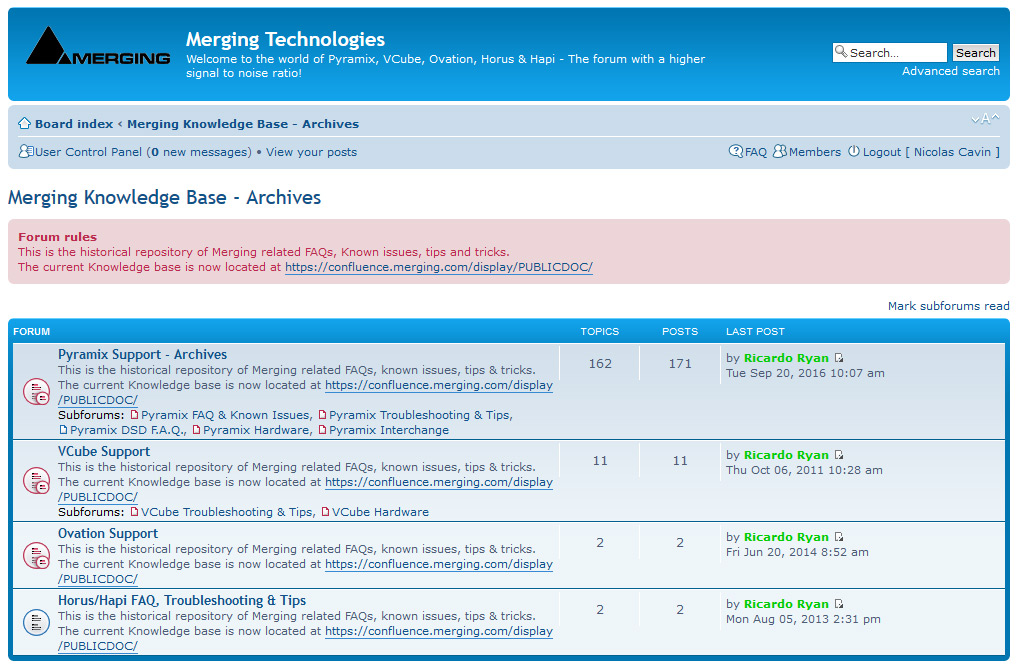View latest post icon in Horus/Hapi row
The width and height of the screenshot is (1022, 667).
tap(839, 604)
